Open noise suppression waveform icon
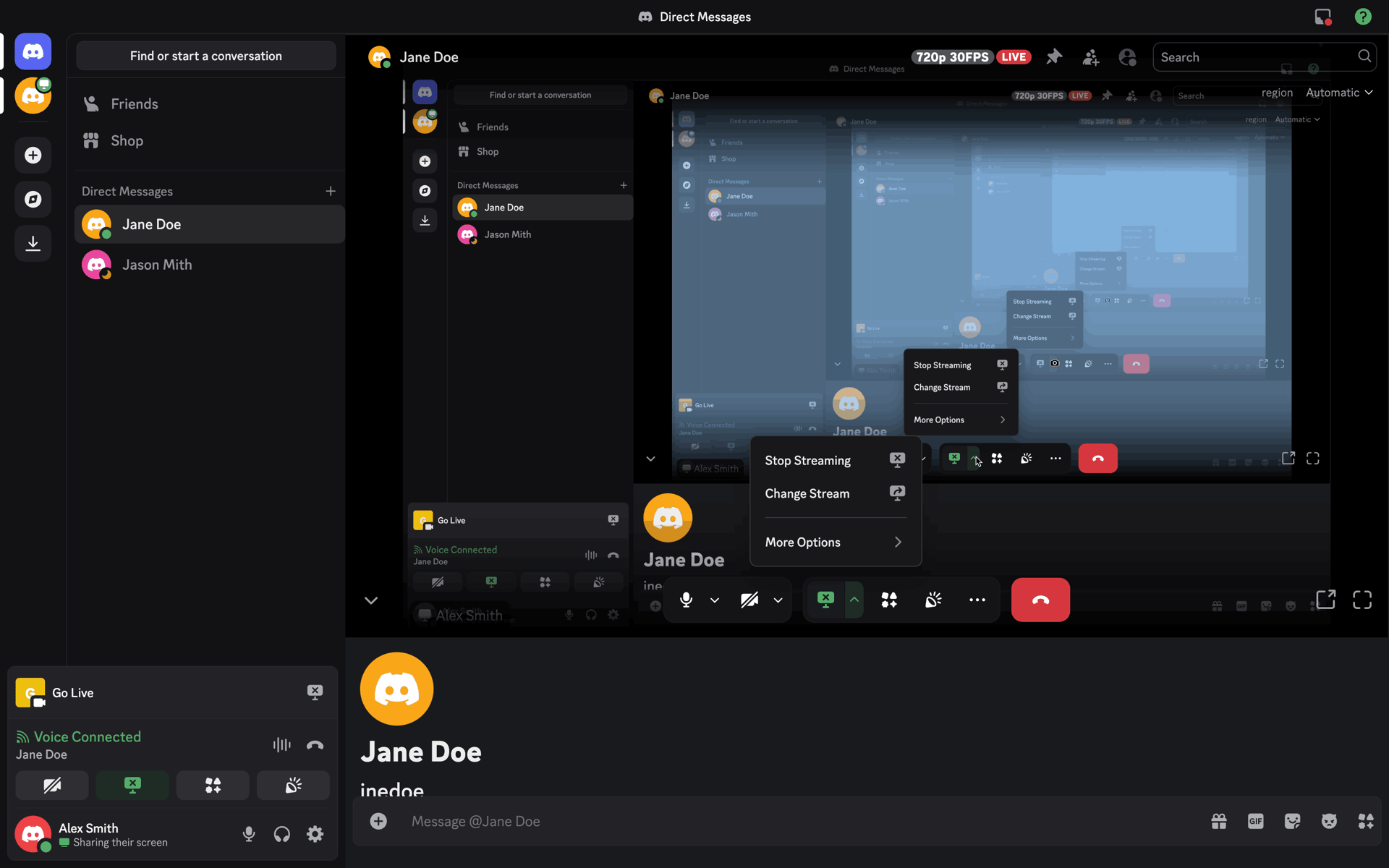Screen dimensions: 1389x868 click(282, 744)
